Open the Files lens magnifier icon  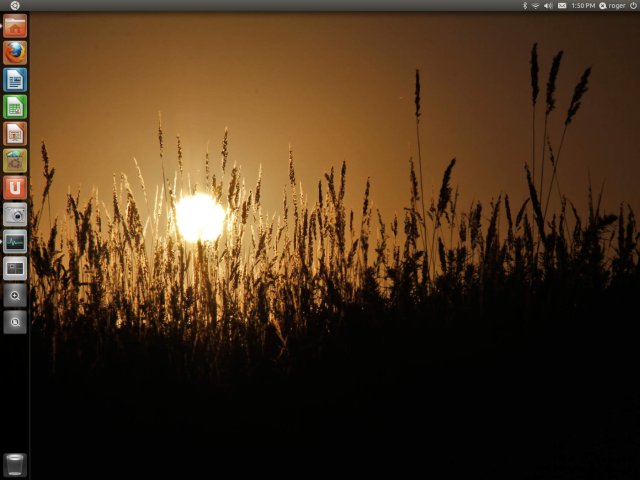pos(15,322)
